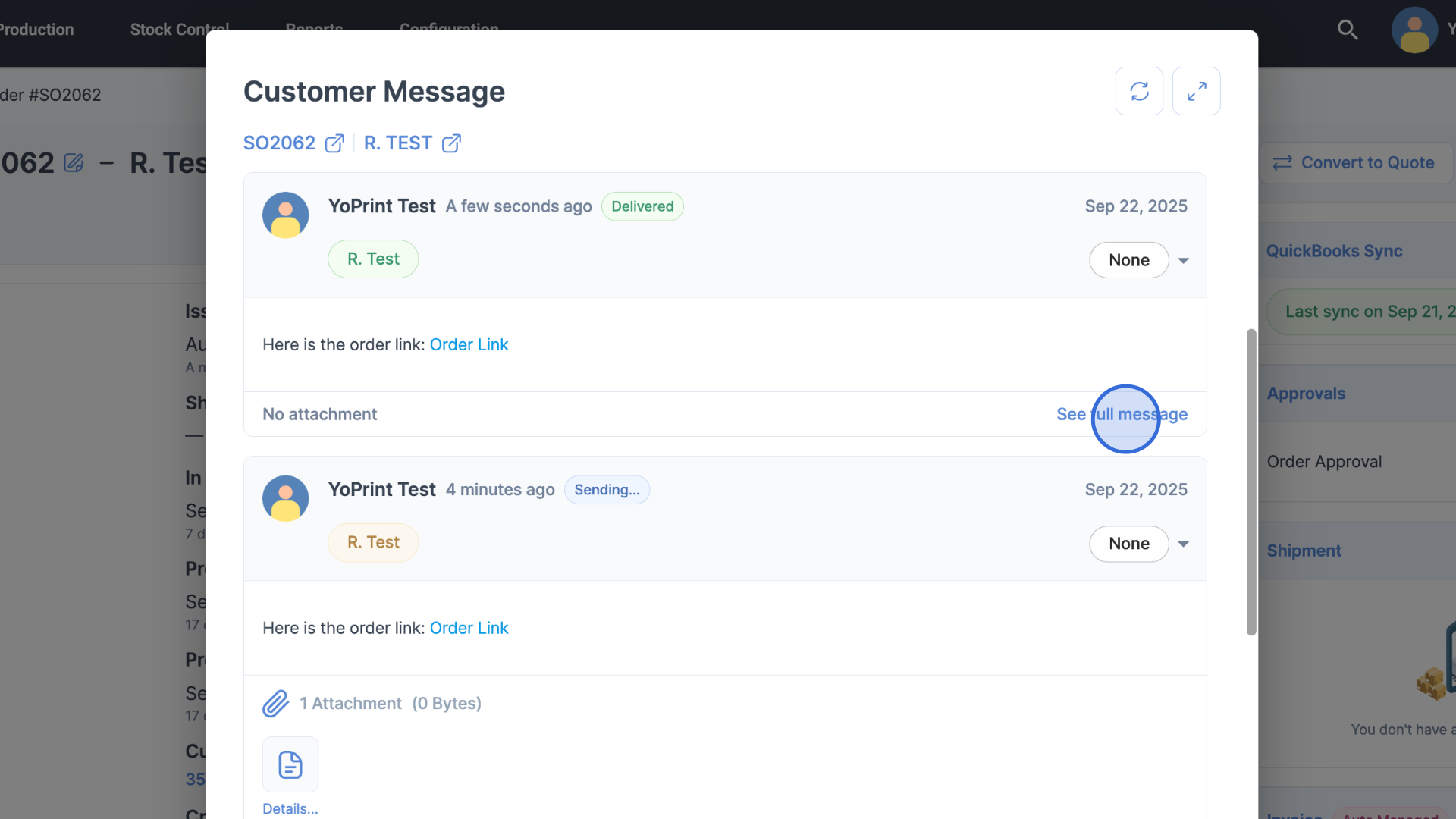This screenshot has width=1456, height=819.
Task: Click the Convert to Quote button
Action: [1356, 162]
